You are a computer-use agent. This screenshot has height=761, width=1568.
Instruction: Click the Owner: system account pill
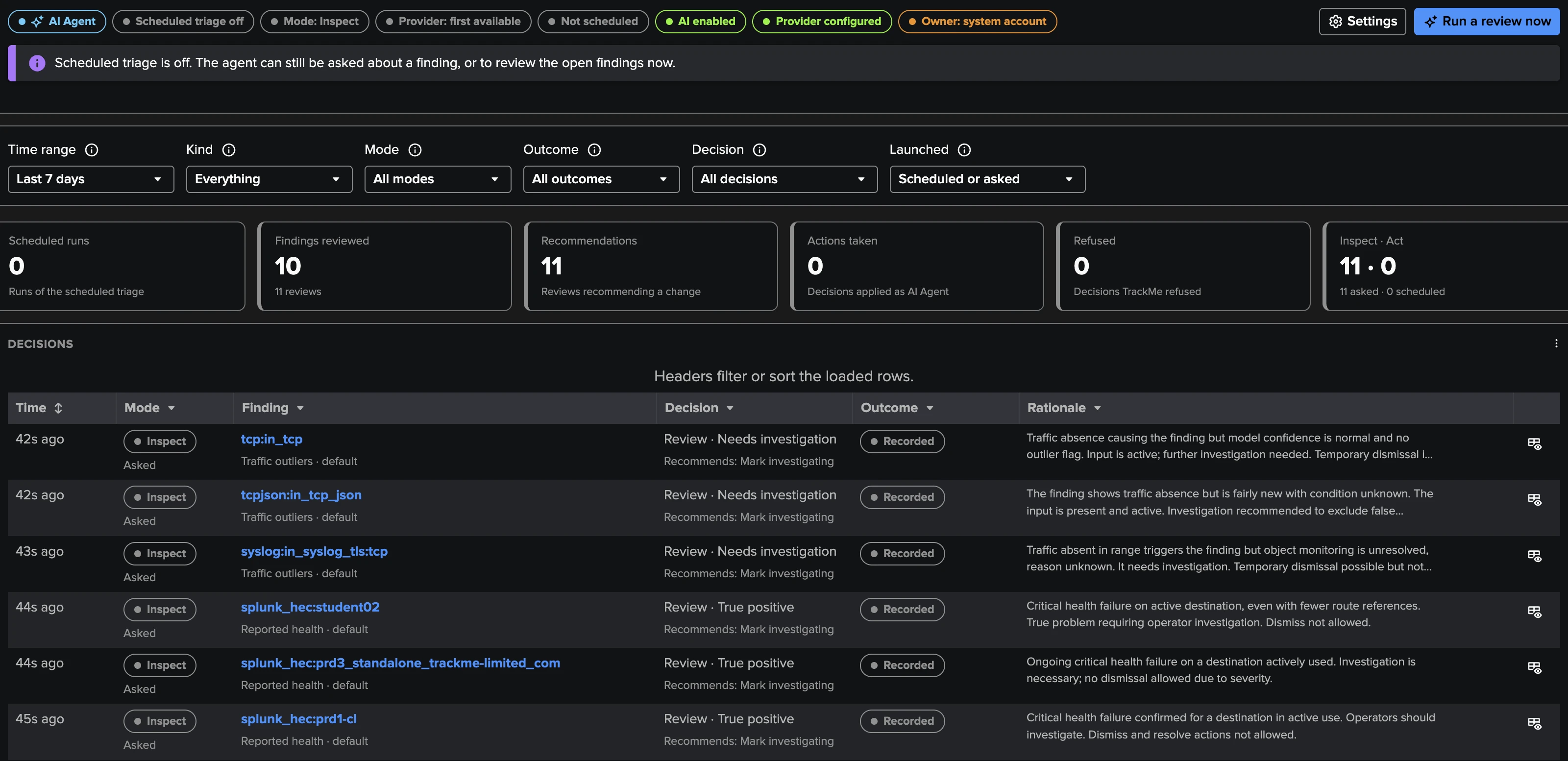pyautogui.click(x=978, y=21)
